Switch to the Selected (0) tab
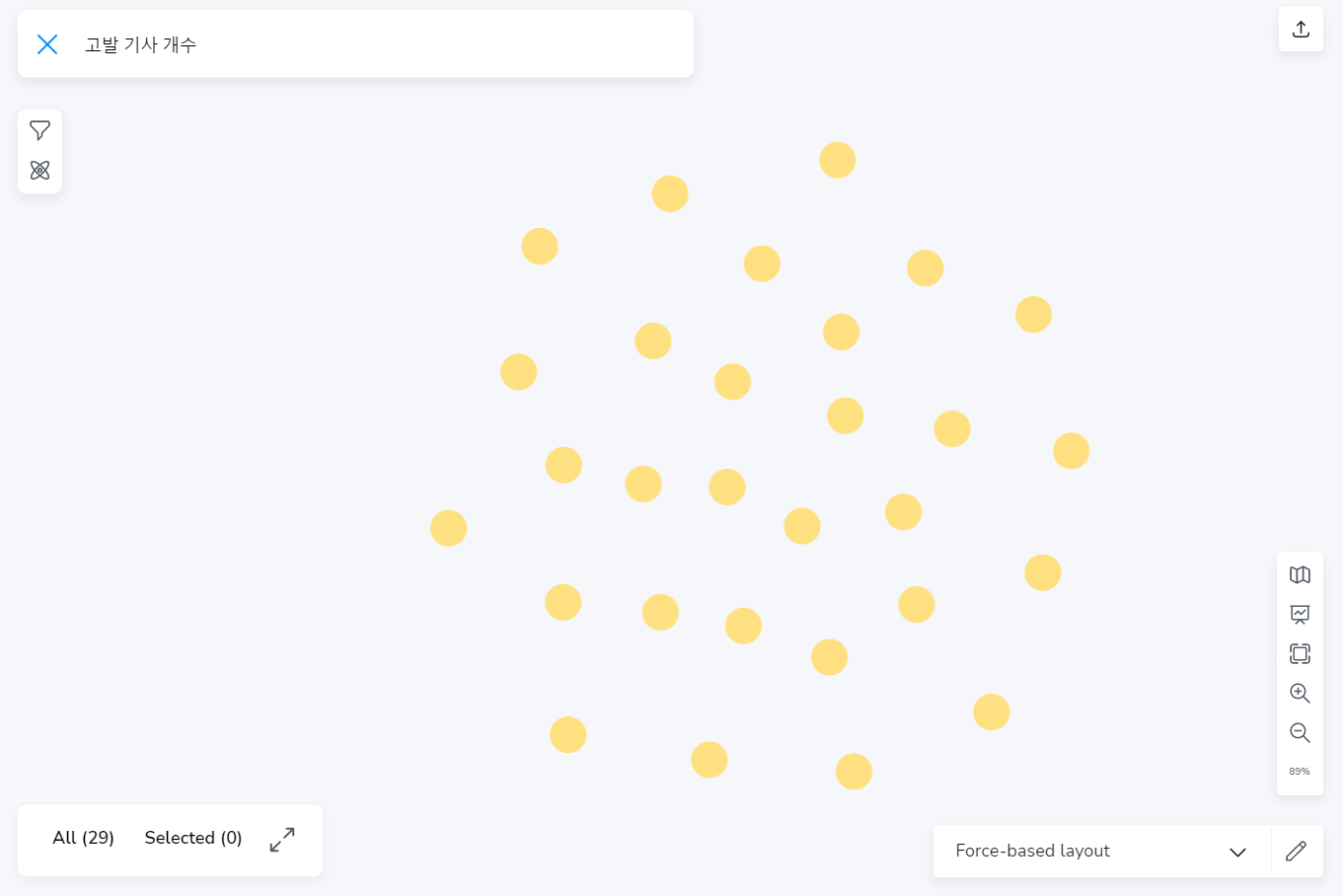1342x896 pixels. (193, 838)
